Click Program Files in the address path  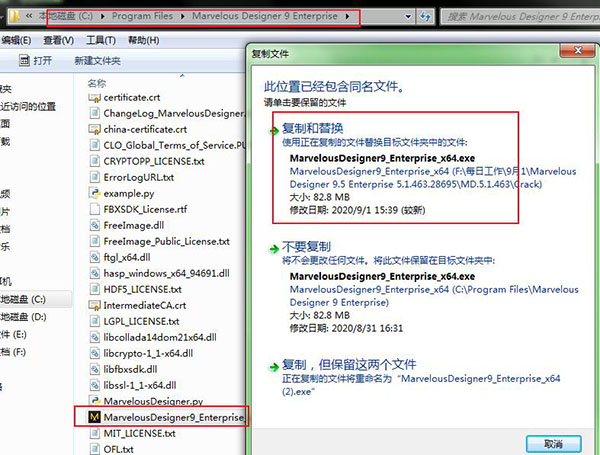142,16
